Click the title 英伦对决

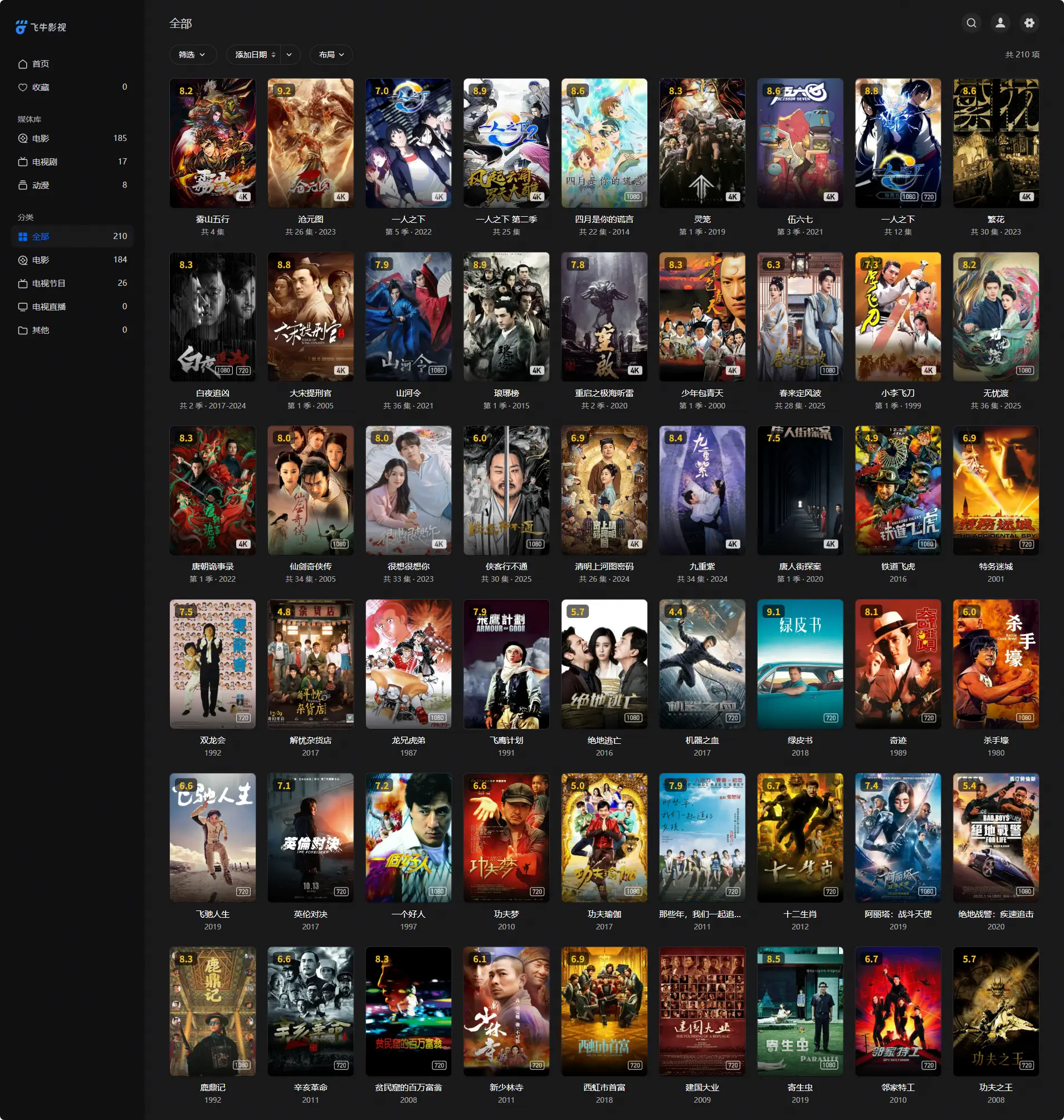(x=310, y=914)
